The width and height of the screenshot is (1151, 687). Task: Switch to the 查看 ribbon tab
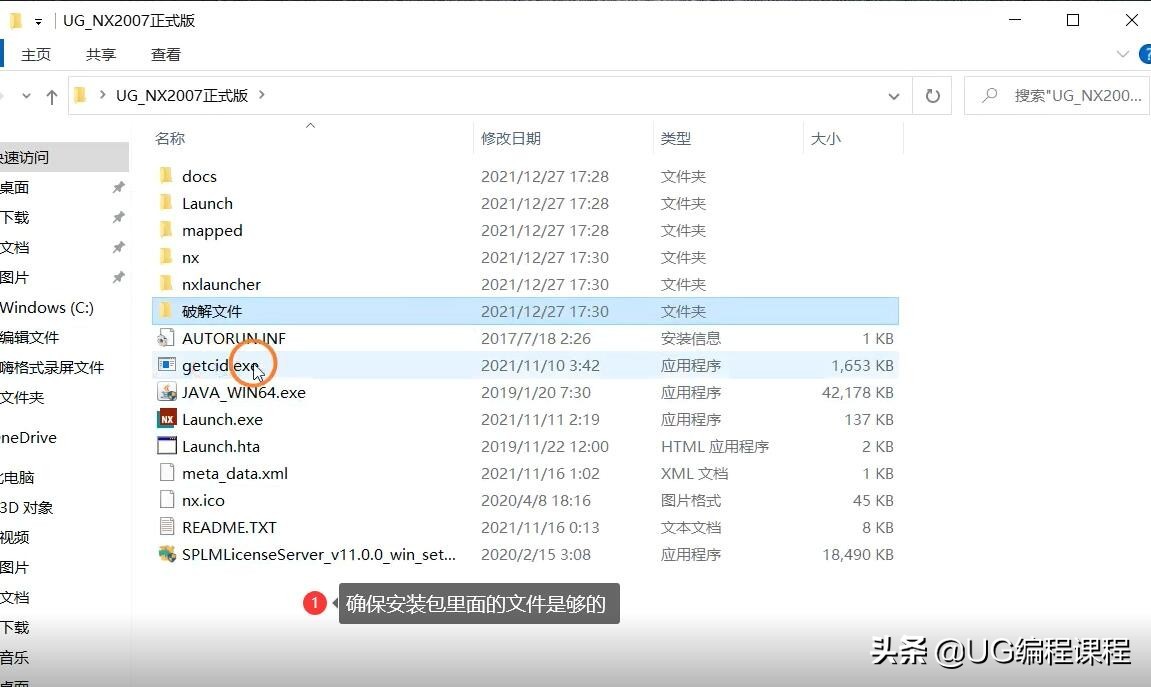click(x=165, y=54)
